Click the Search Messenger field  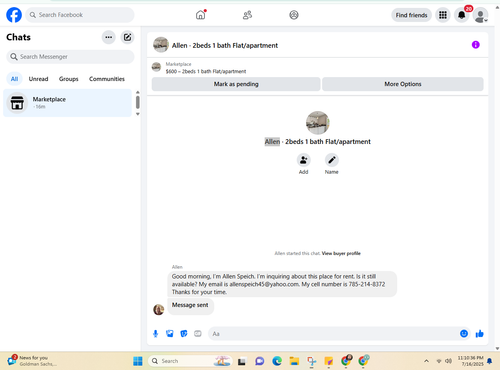click(x=70, y=57)
